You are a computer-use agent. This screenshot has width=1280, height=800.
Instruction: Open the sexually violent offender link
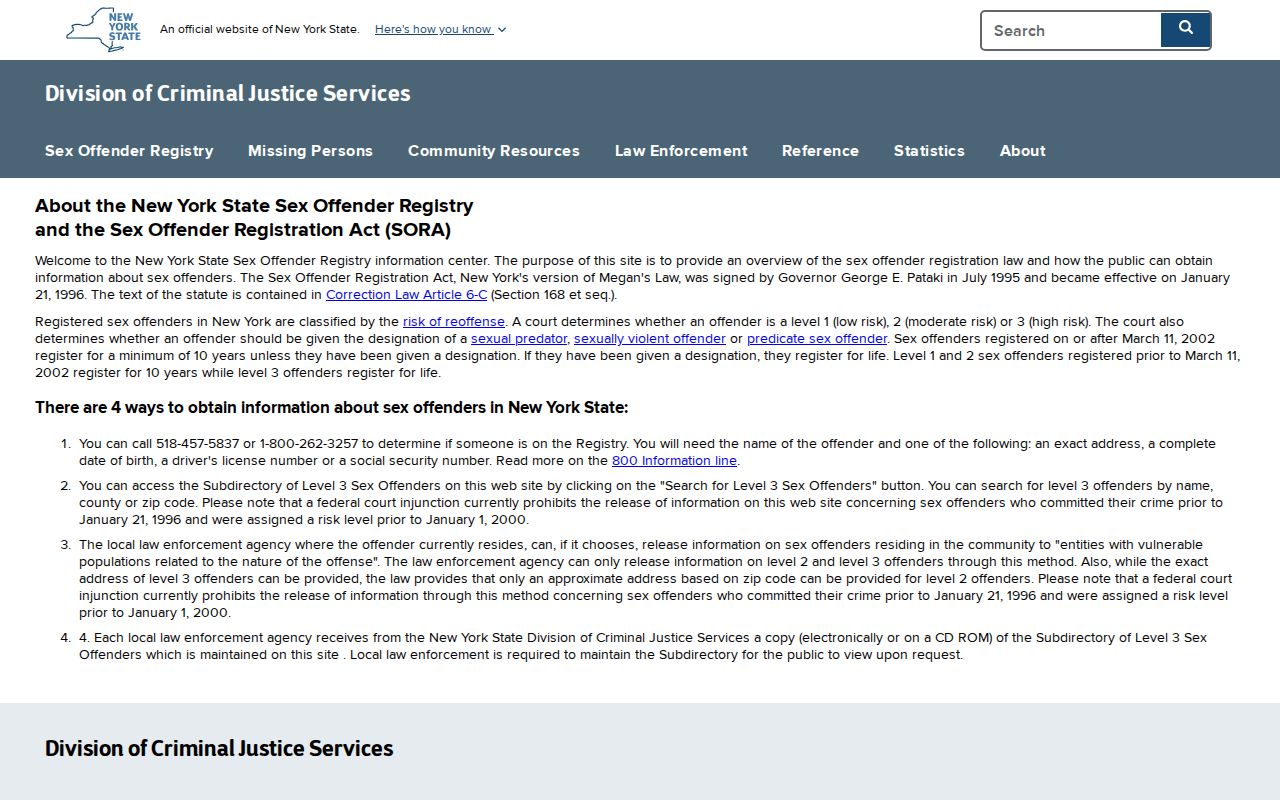tap(650, 339)
